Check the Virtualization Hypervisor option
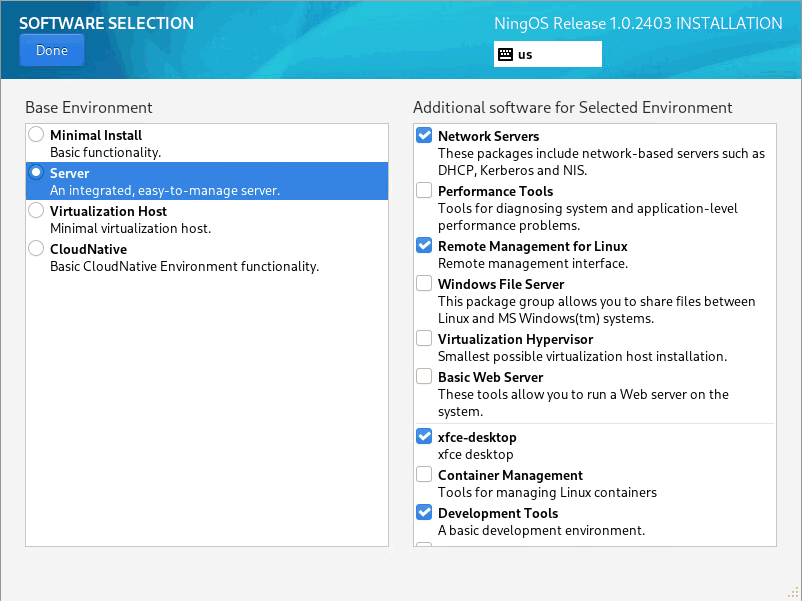 pos(424,339)
